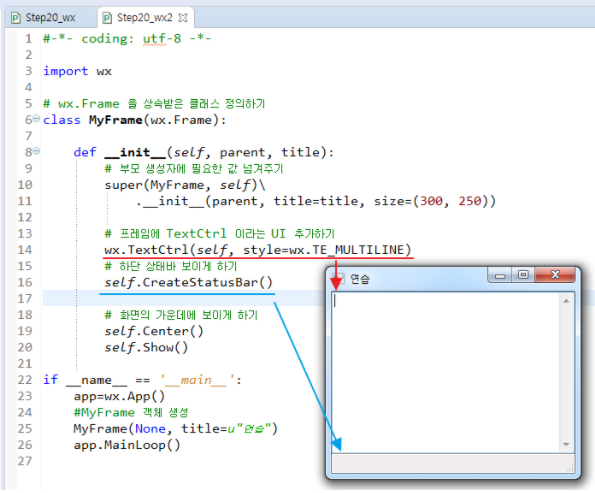Click 'MyFrame(None, title=u"연습")' on line 25
Image resolution: width=595 pixels, height=493 pixels.
click(176, 429)
